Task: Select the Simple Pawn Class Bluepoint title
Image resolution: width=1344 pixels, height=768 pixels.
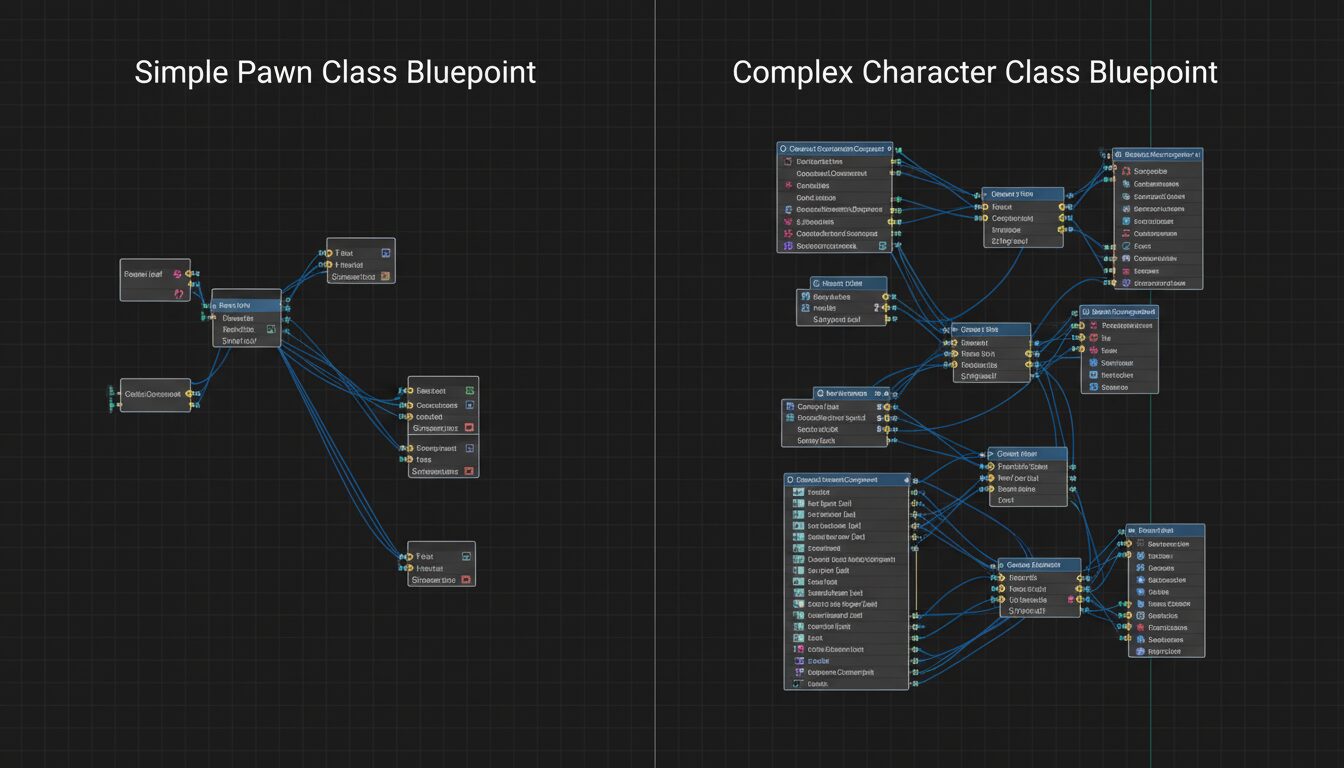Action: pyautogui.click(x=335, y=72)
